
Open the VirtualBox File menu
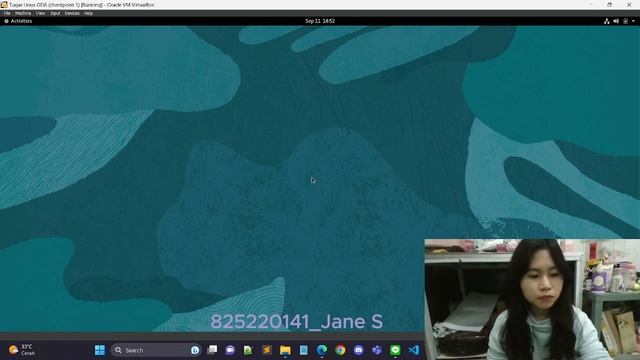click(7, 13)
